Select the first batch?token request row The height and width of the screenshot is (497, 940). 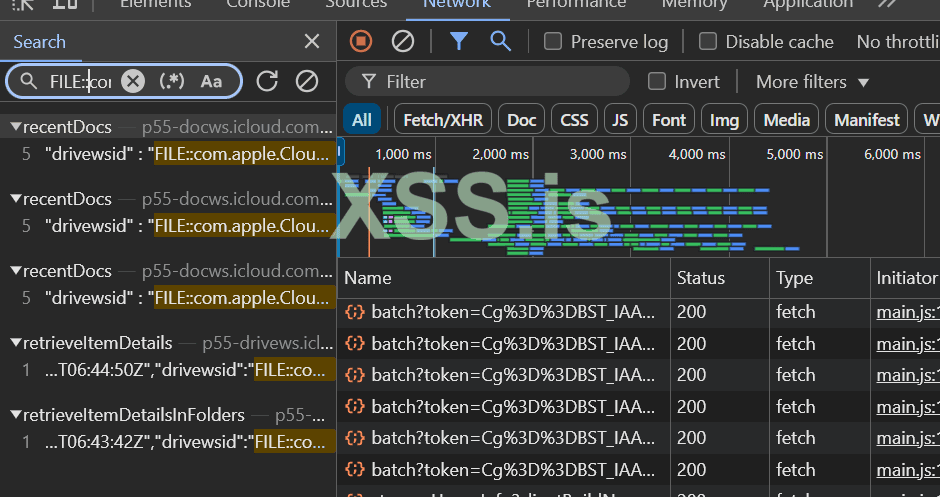638,312
